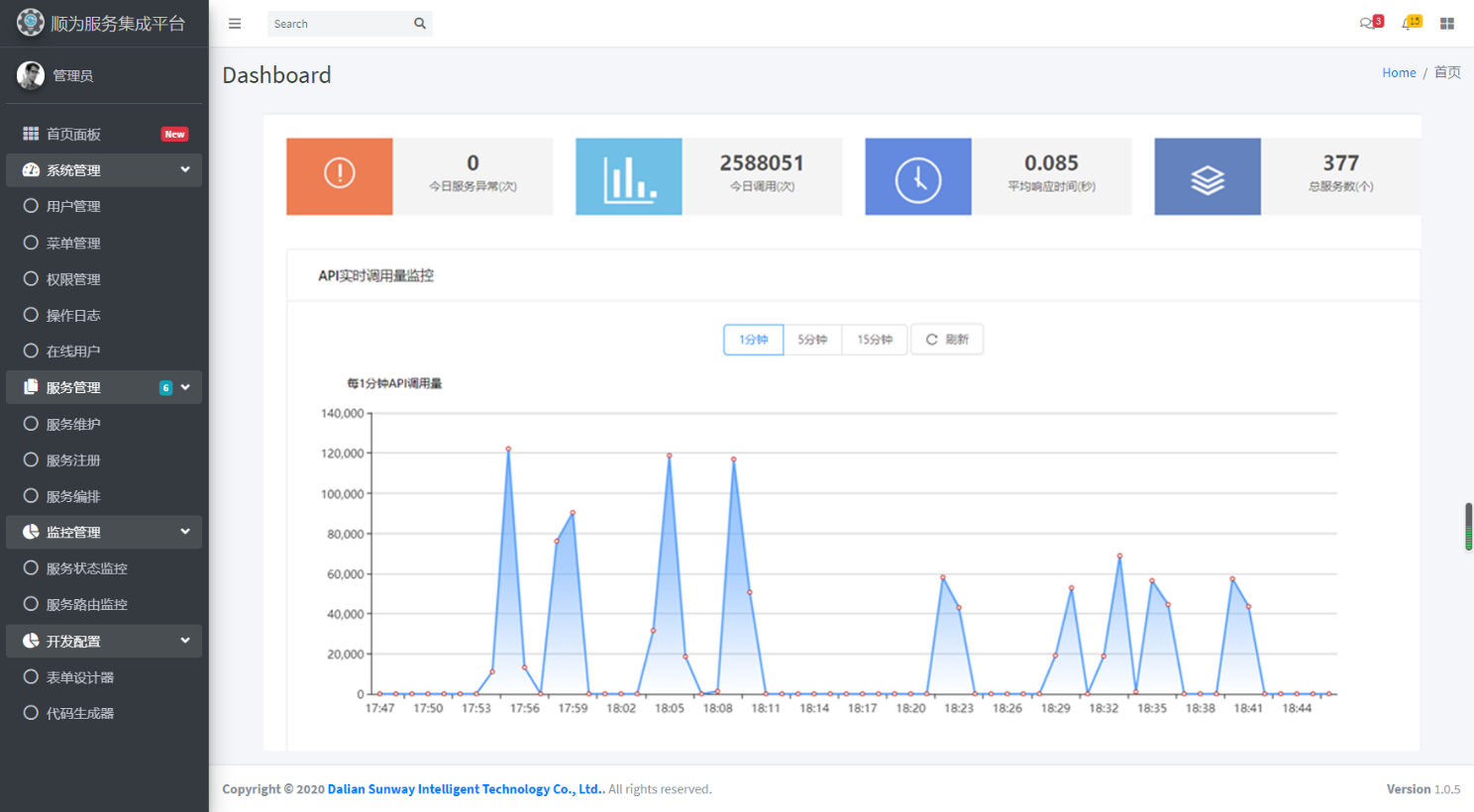Click the Home breadcrumb link
This screenshot has width=1474, height=812.
click(x=1399, y=73)
